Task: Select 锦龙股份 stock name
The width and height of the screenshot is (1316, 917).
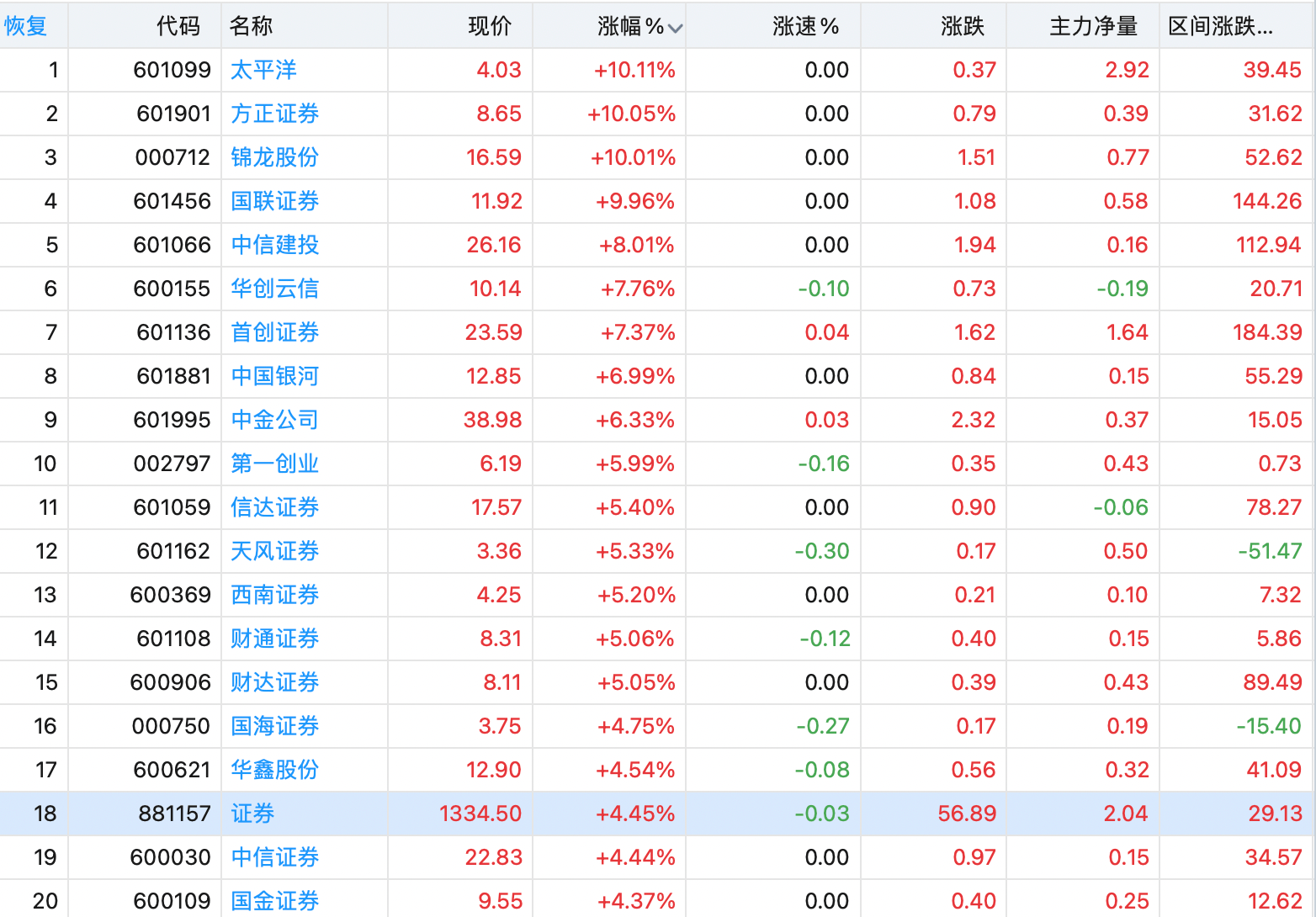Action: tap(274, 157)
